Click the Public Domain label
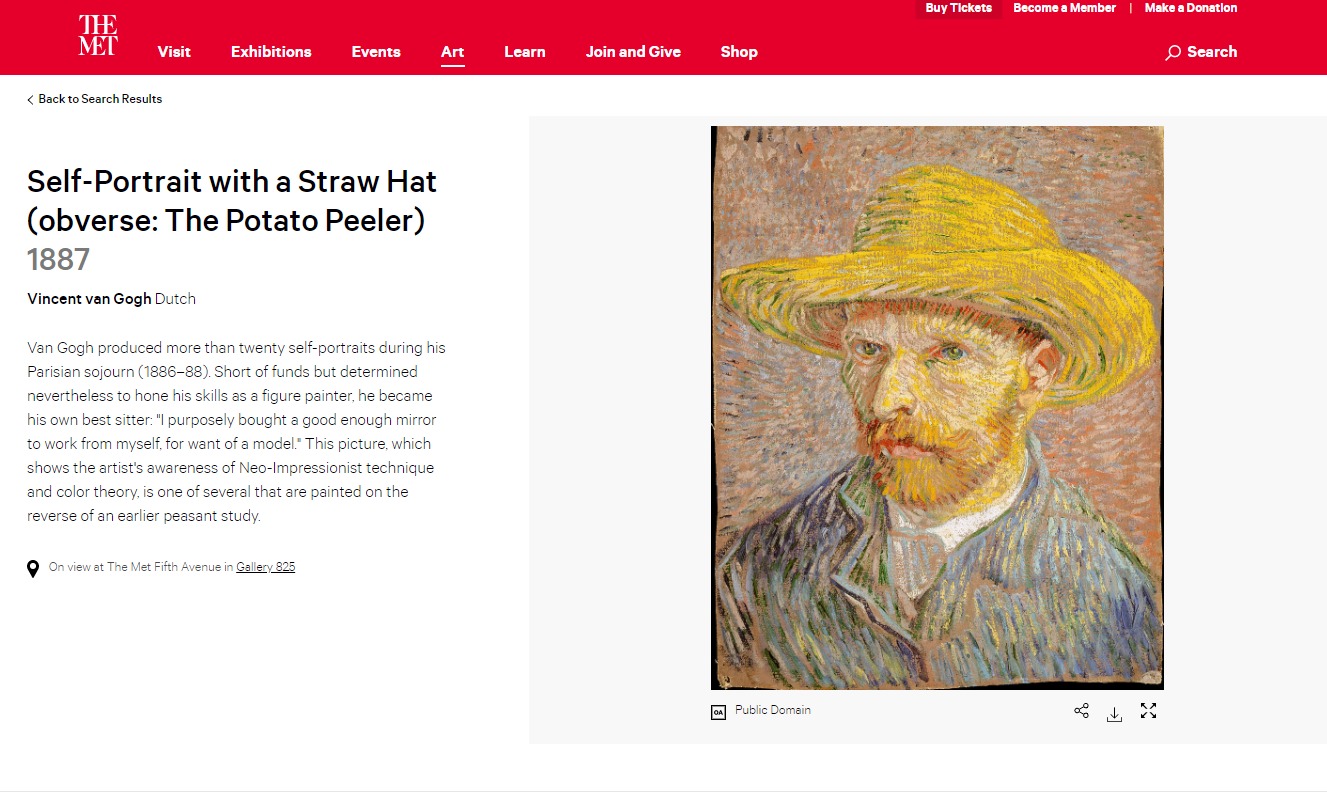Image resolution: width=1327 pixels, height=795 pixels. tap(772, 710)
